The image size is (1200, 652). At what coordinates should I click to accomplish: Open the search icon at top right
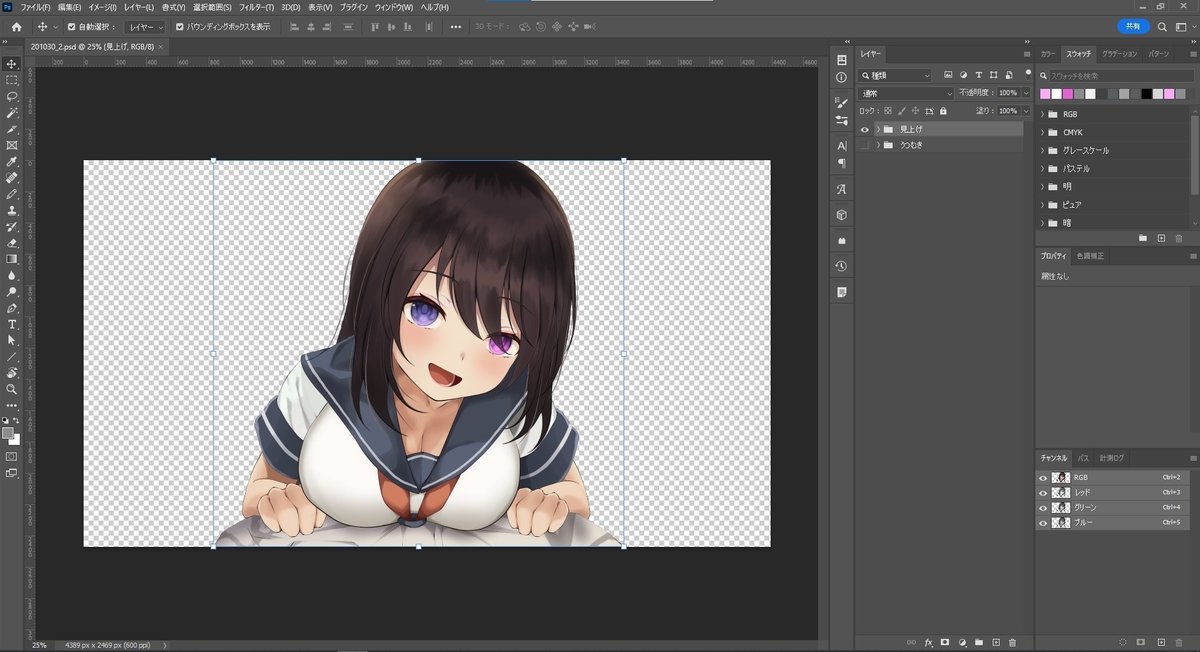click(x=1161, y=26)
